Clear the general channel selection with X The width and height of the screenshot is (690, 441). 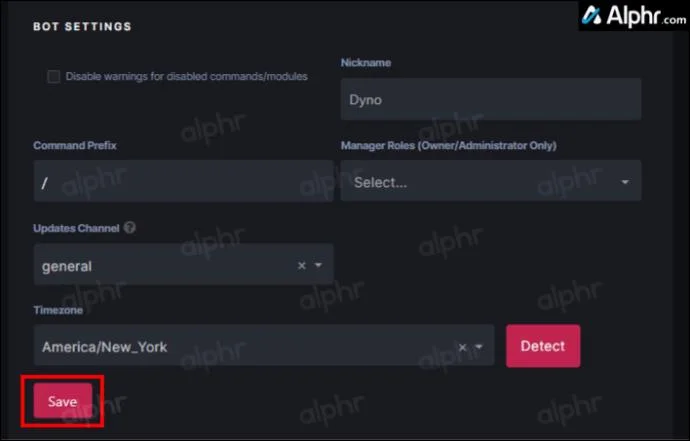click(302, 266)
